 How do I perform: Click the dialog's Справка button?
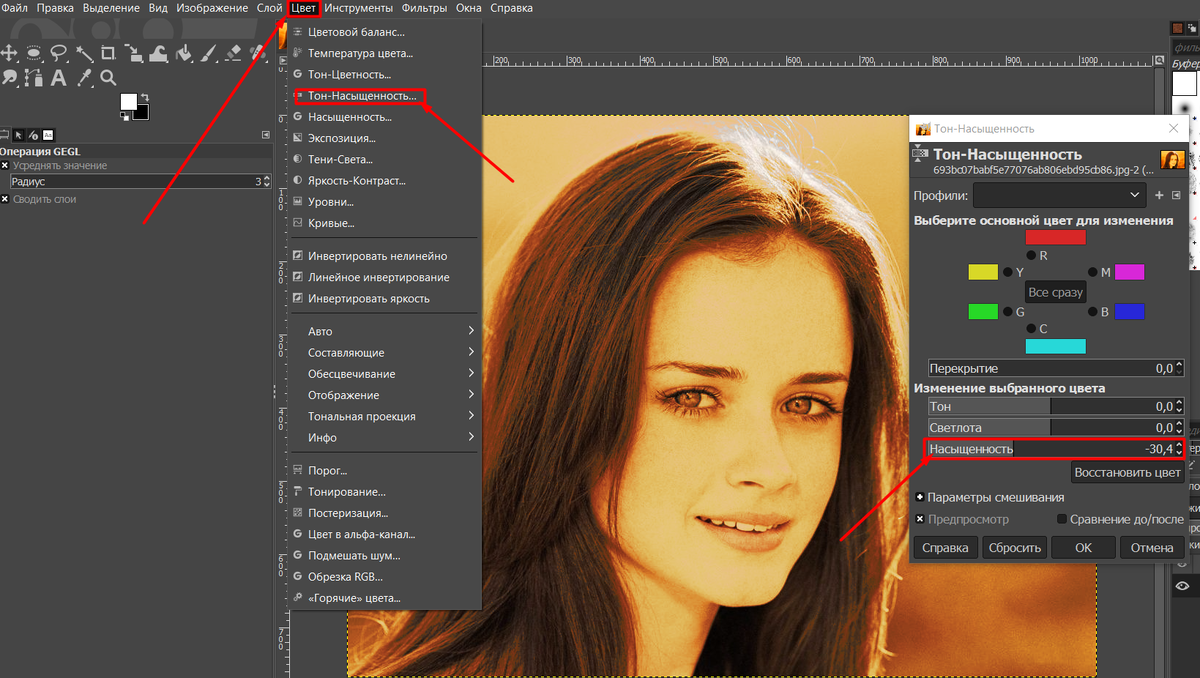click(x=945, y=547)
